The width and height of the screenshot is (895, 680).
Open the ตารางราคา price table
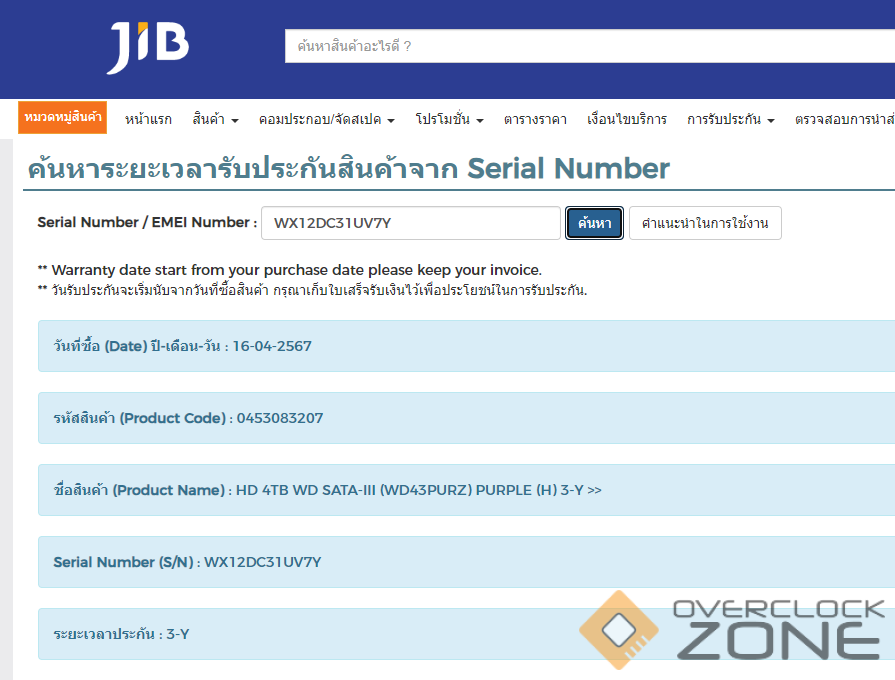[x=535, y=119]
